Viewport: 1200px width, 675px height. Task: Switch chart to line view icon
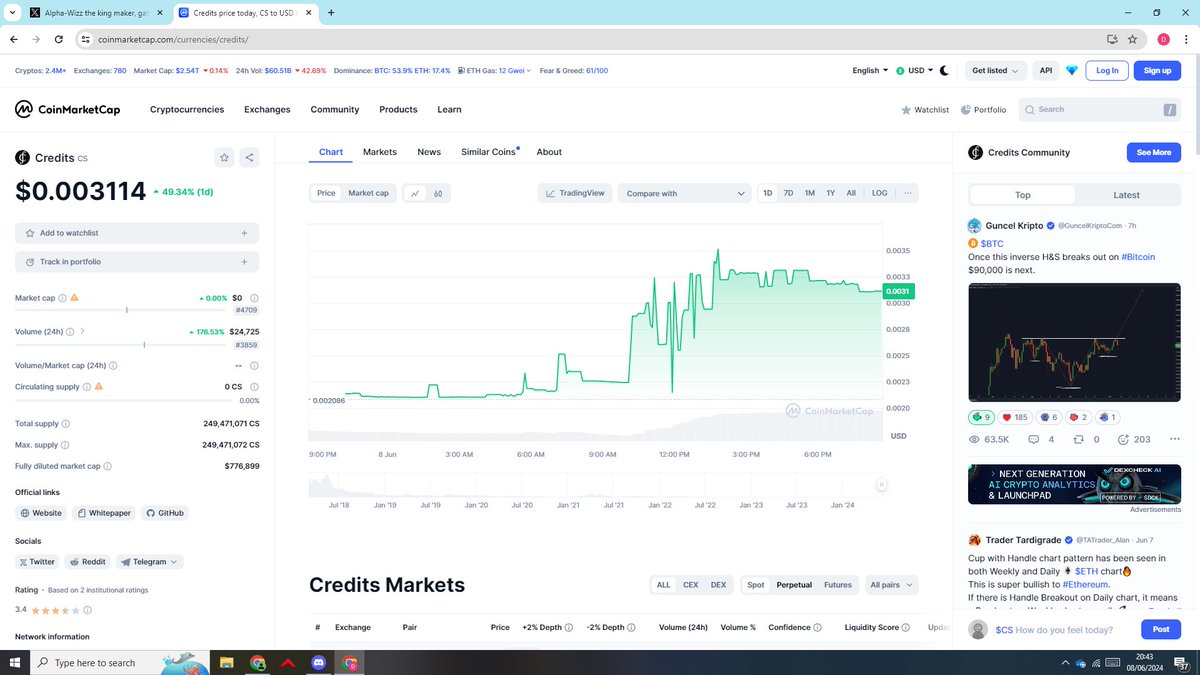(414, 193)
